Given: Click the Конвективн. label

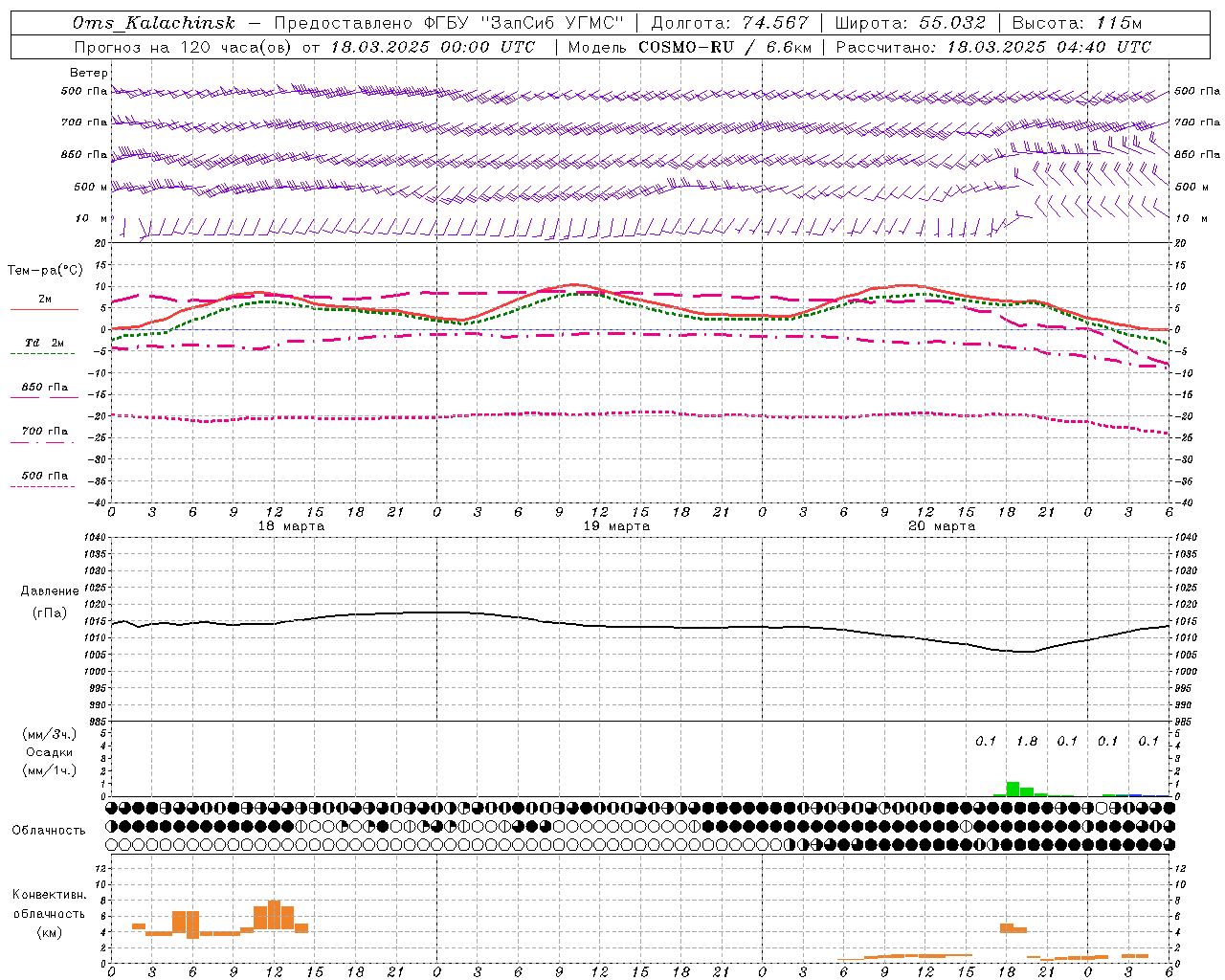Looking at the screenshot, I should (50, 895).
